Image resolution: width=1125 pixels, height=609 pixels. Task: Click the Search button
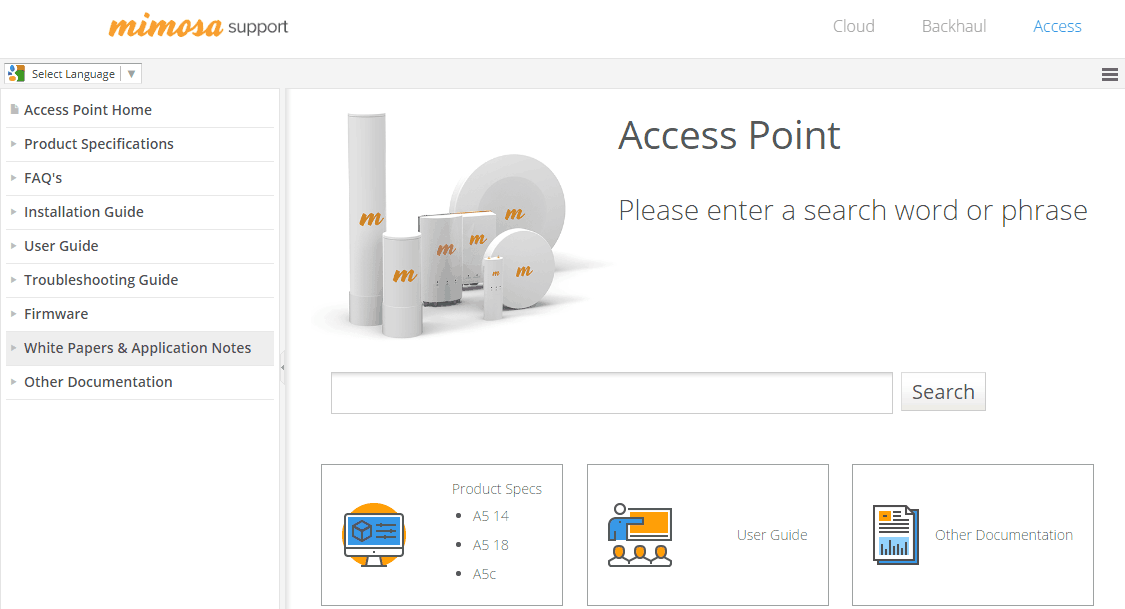[943, 392]
